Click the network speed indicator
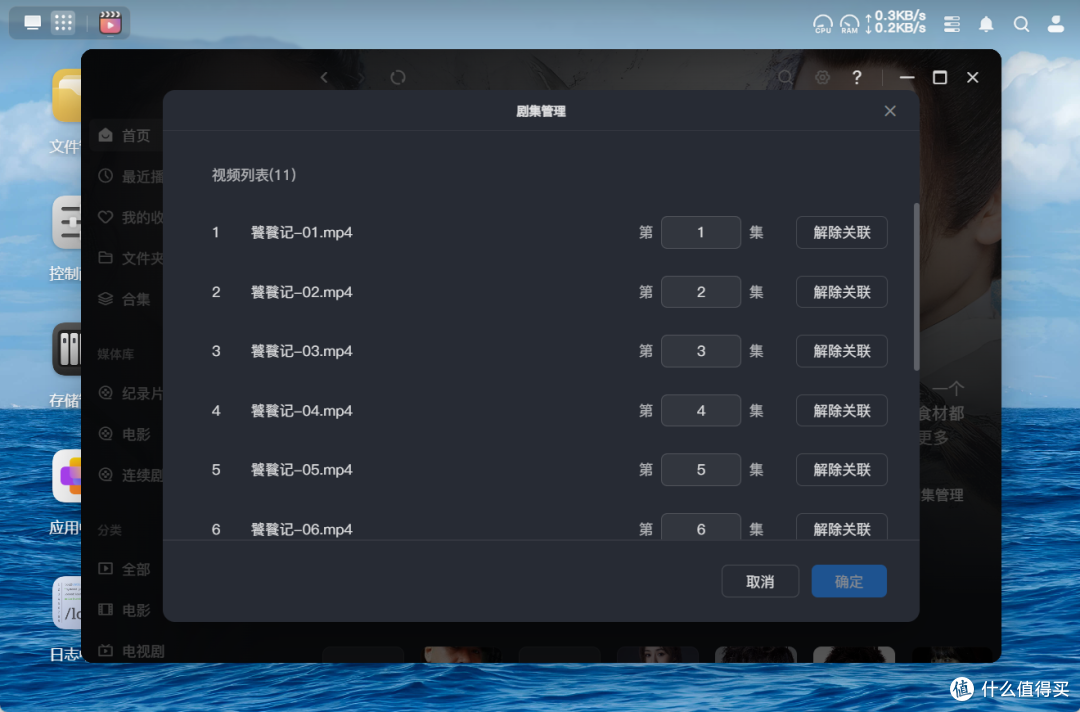This screenshot has height=712, width=1080. [x=895, y=22]
